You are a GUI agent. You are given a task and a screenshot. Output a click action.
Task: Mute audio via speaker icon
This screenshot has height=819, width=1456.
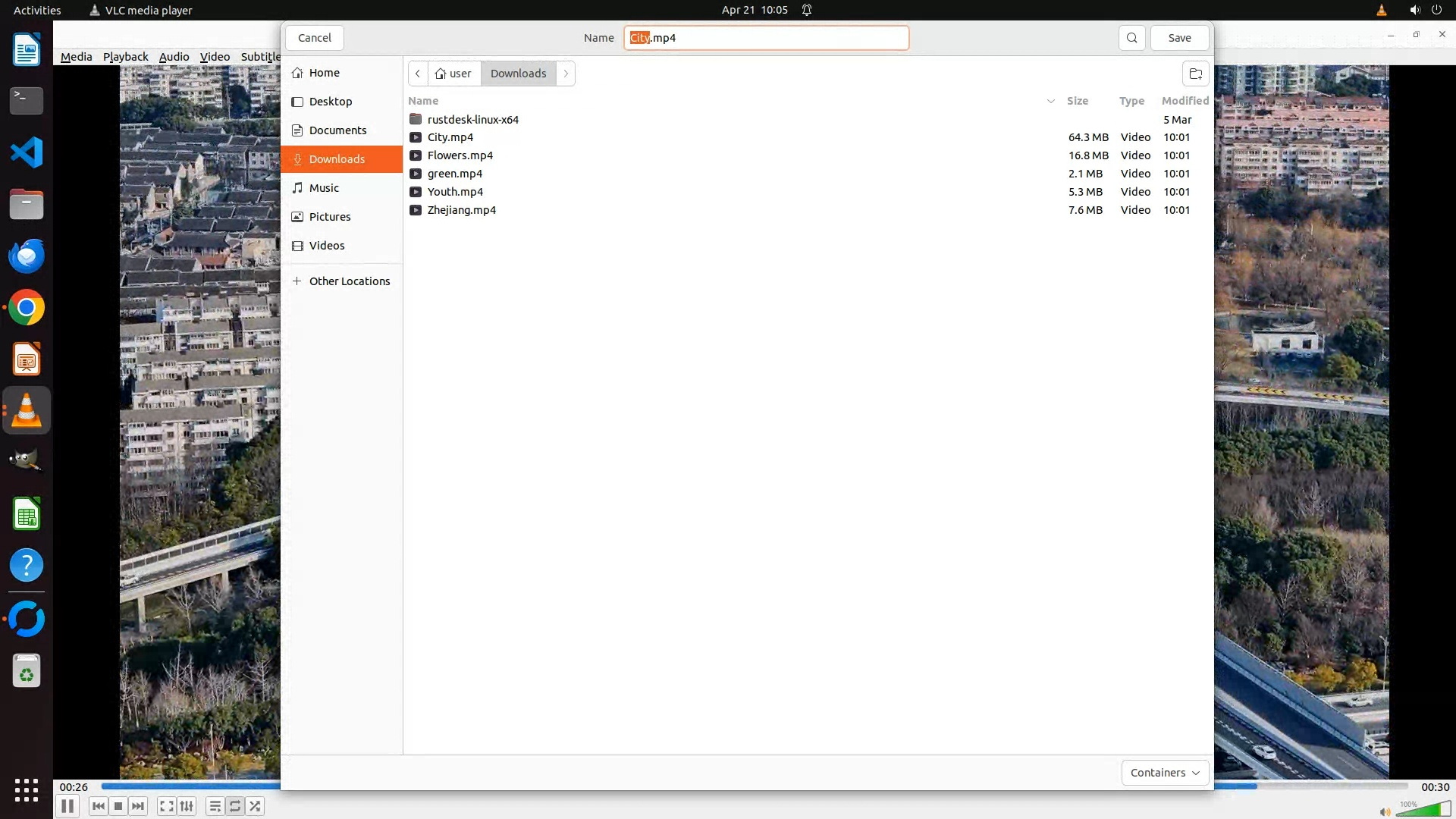tap(1385, 812)
